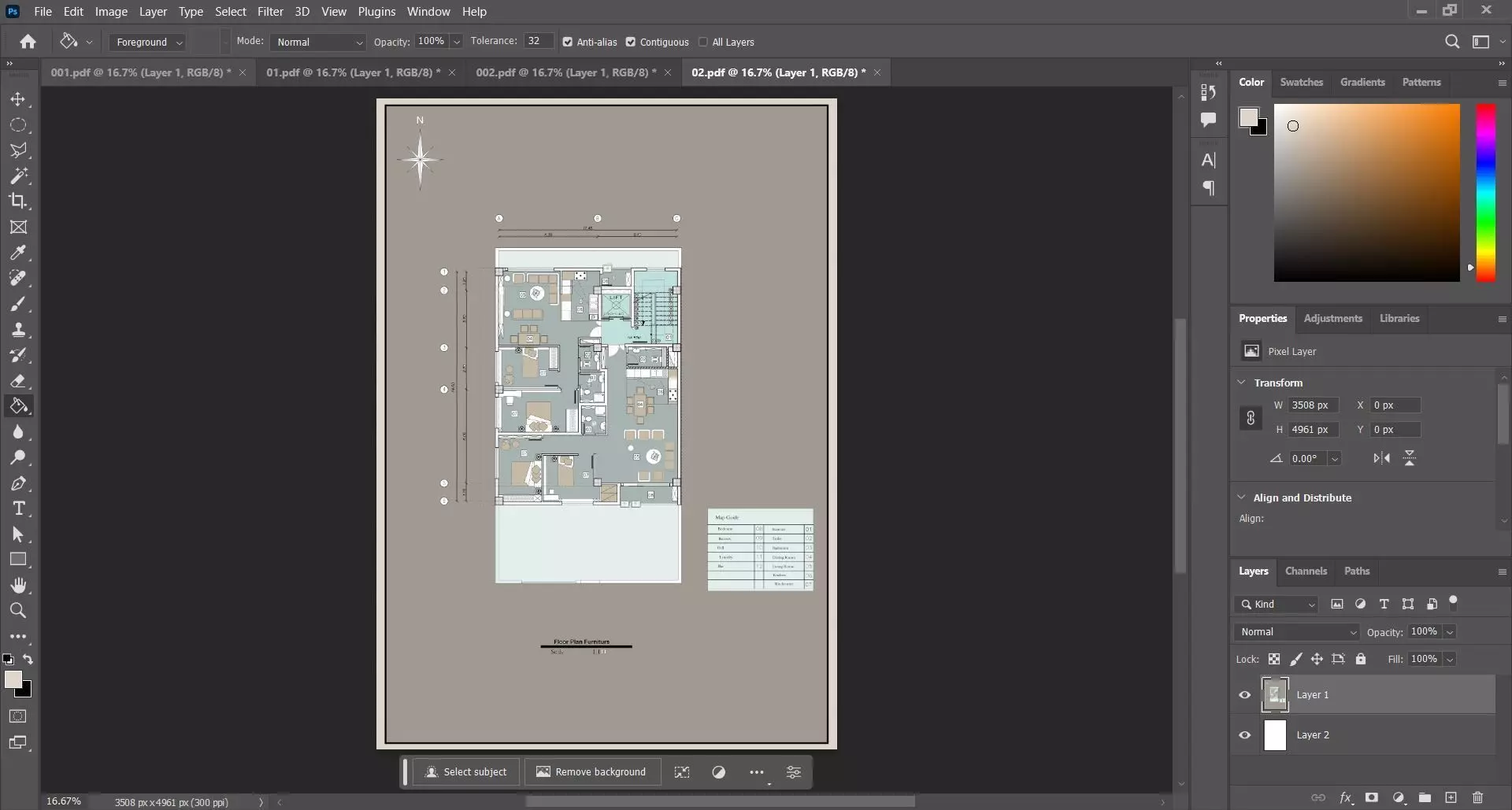Select the Hand tool
Image resolution: width=1512 pixels, height=810 pixels.
coord(18,585)
